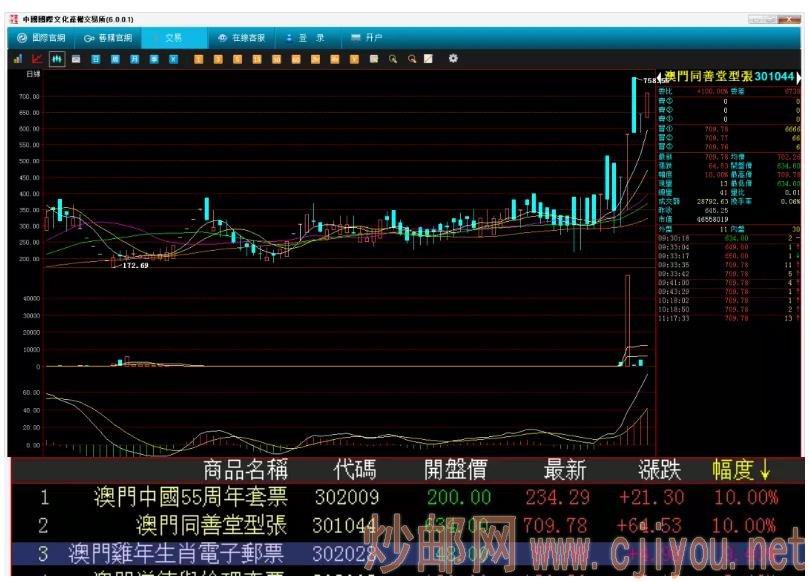The image size is (809, 582).
Task: Click the 10:18:02 trade tick row
Action: (729, 300)
